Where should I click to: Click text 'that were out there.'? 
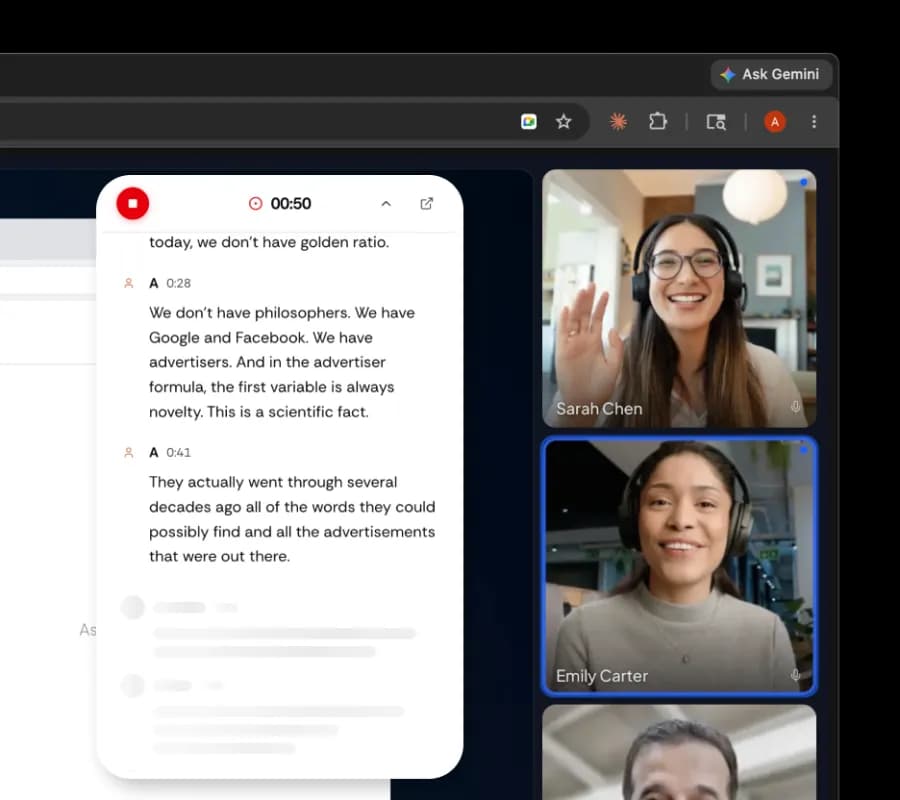coord(219,556)
